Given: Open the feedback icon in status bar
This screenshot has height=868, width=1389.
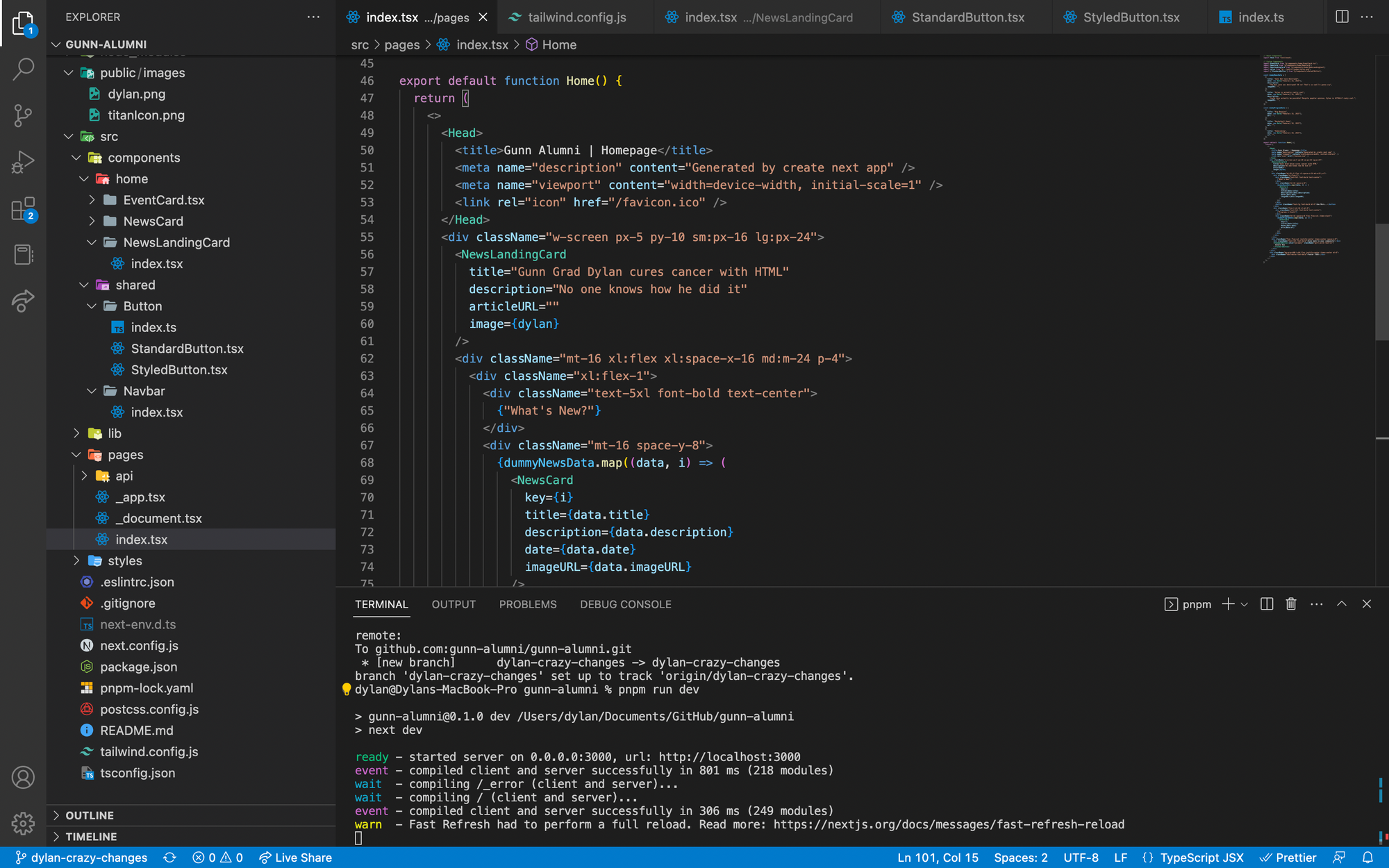Looking at the screenshot, I should [x=1339, y=858].
